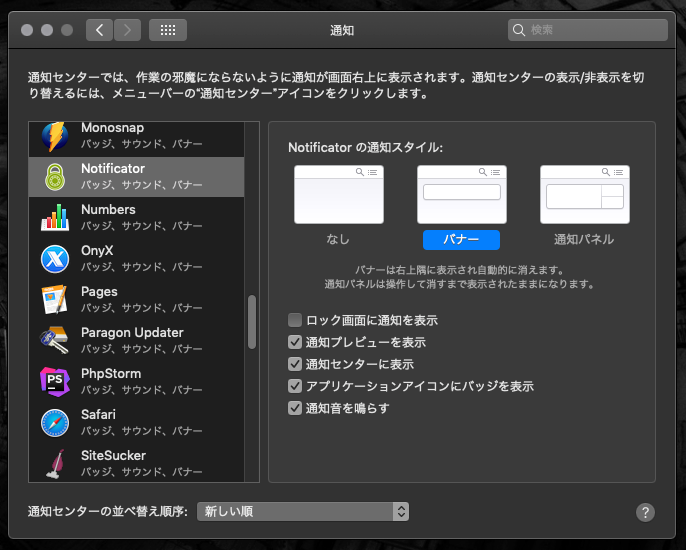Click the app list scrollbar thumb
The height and width of the screenshot is (550, 686).
(x=252, y=322)
